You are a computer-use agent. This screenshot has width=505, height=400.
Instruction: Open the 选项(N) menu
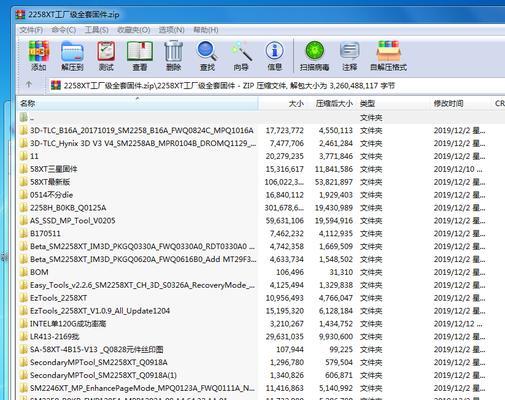pyautogui.click(x=172, y=30)
